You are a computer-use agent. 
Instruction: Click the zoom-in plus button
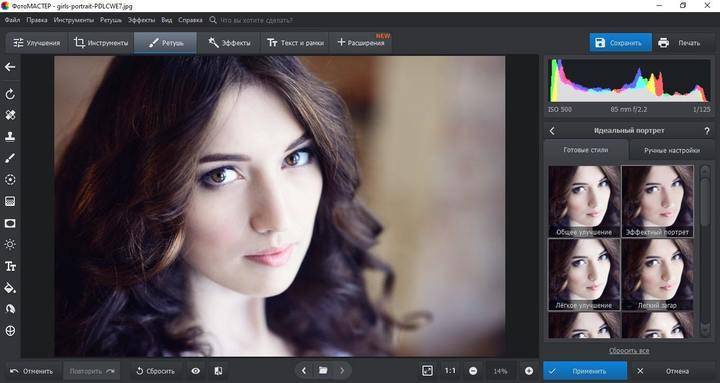pyautogui.click(x=529, y=371)
